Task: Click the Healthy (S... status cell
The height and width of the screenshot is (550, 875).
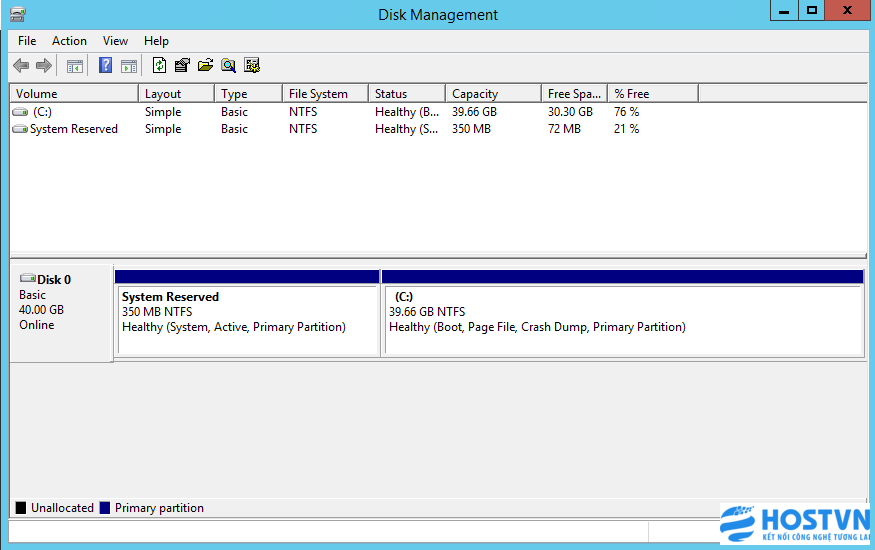Action: [x=407, y=129]
